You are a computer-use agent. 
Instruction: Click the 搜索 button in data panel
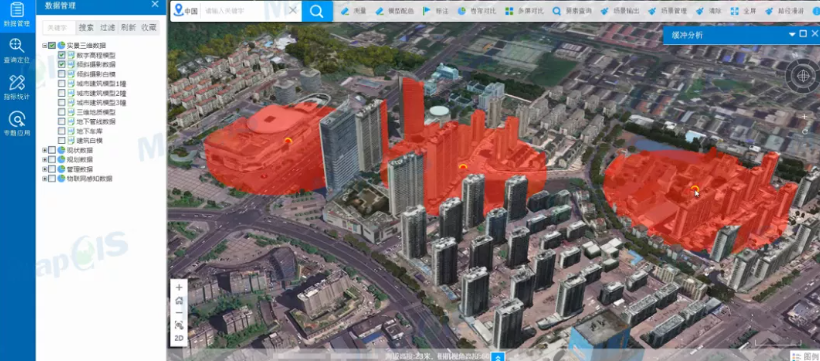tap(86, 28)
